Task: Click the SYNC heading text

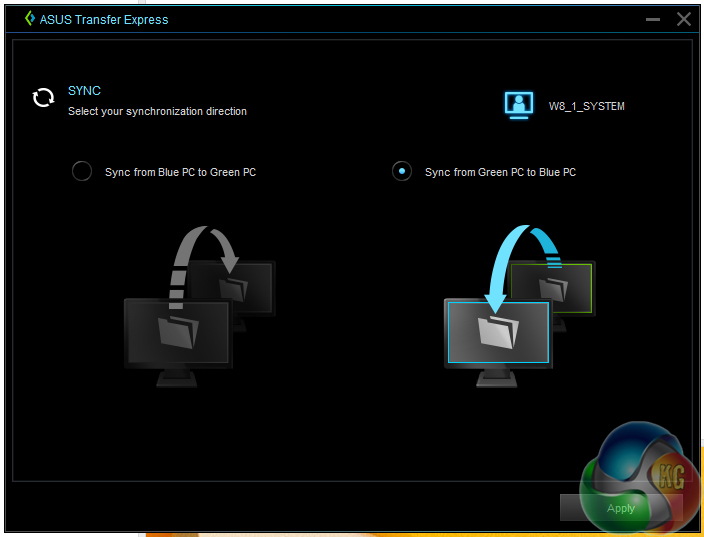Action: pos(84,91)
